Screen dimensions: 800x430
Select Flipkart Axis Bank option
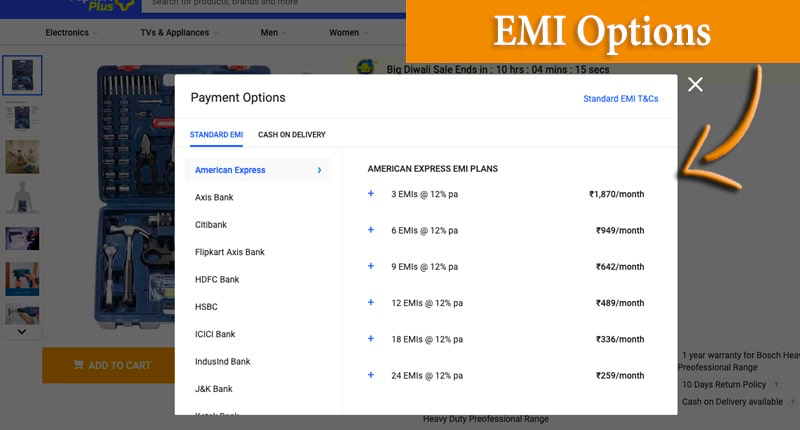click(230, 252)
